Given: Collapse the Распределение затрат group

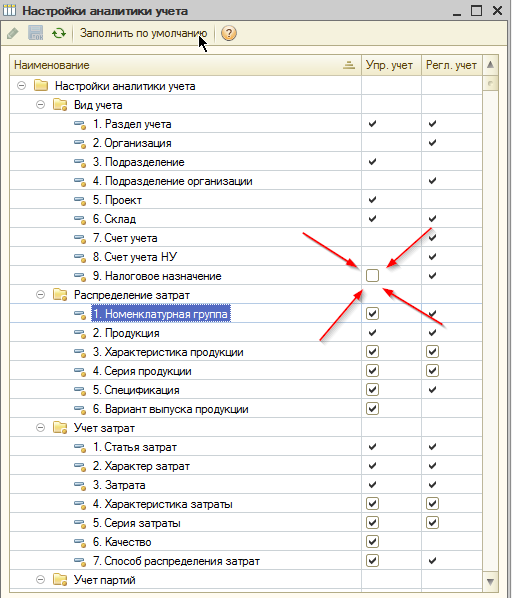Looking at the screenshot, I should pos(40,295).
